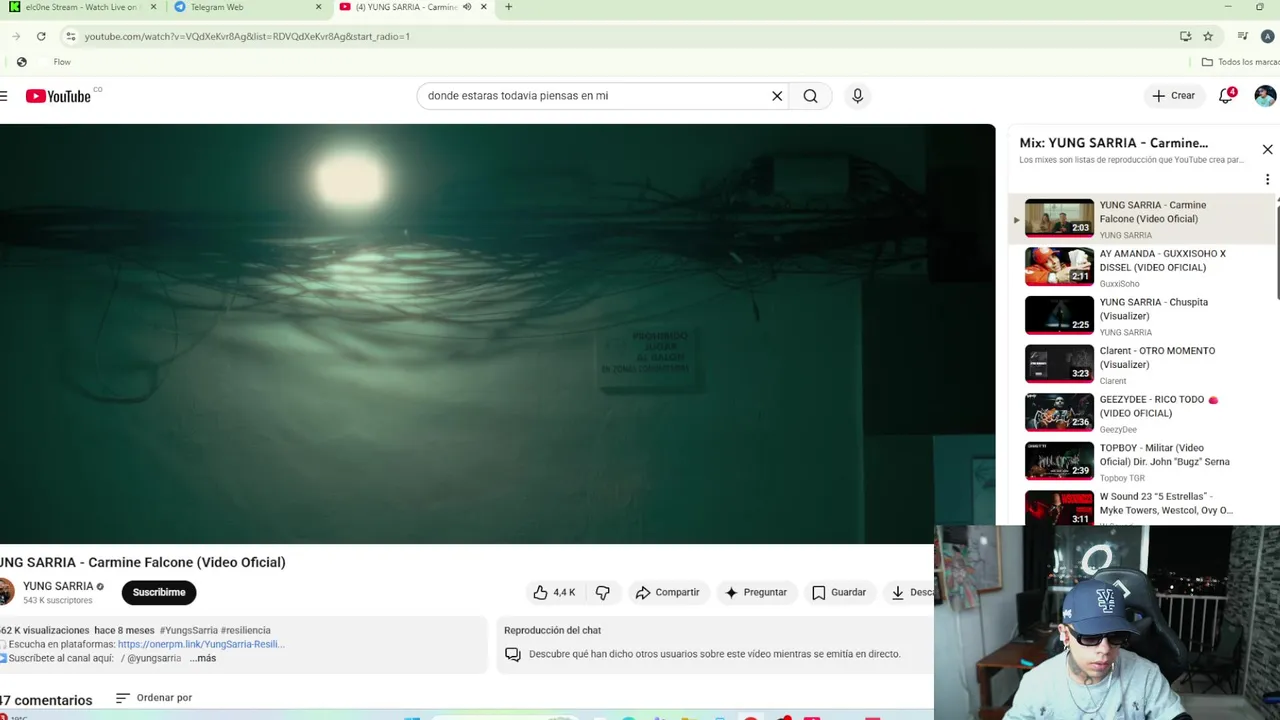
Task: Open the onerpm.link platforms link
Action: [x=201, y=644]
